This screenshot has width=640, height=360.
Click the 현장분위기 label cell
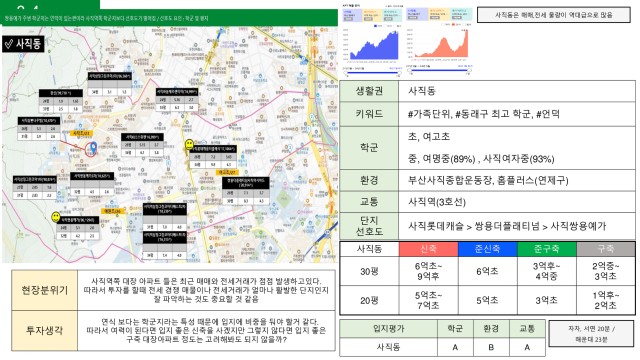(44, 290)
